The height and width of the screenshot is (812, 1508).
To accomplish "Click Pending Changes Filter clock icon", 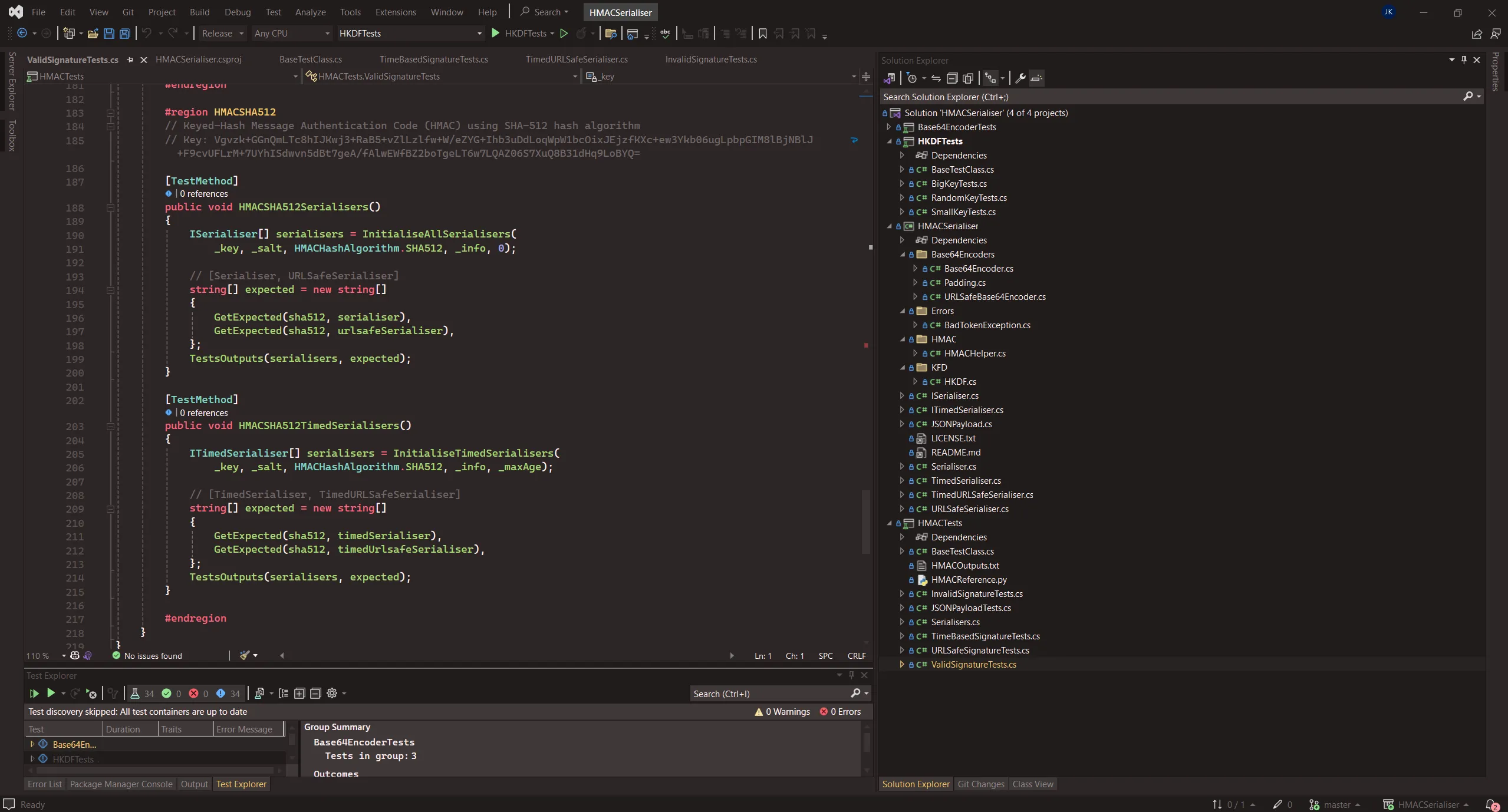I will pyautogui.click(x=912, y=78).
